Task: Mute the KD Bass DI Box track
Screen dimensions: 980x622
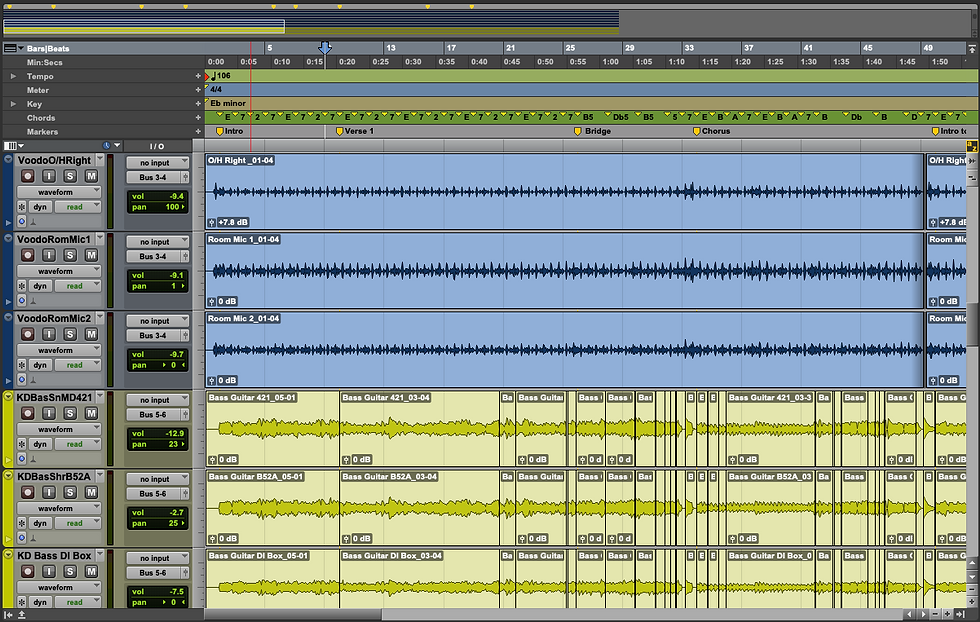Action: pos(91,571)
